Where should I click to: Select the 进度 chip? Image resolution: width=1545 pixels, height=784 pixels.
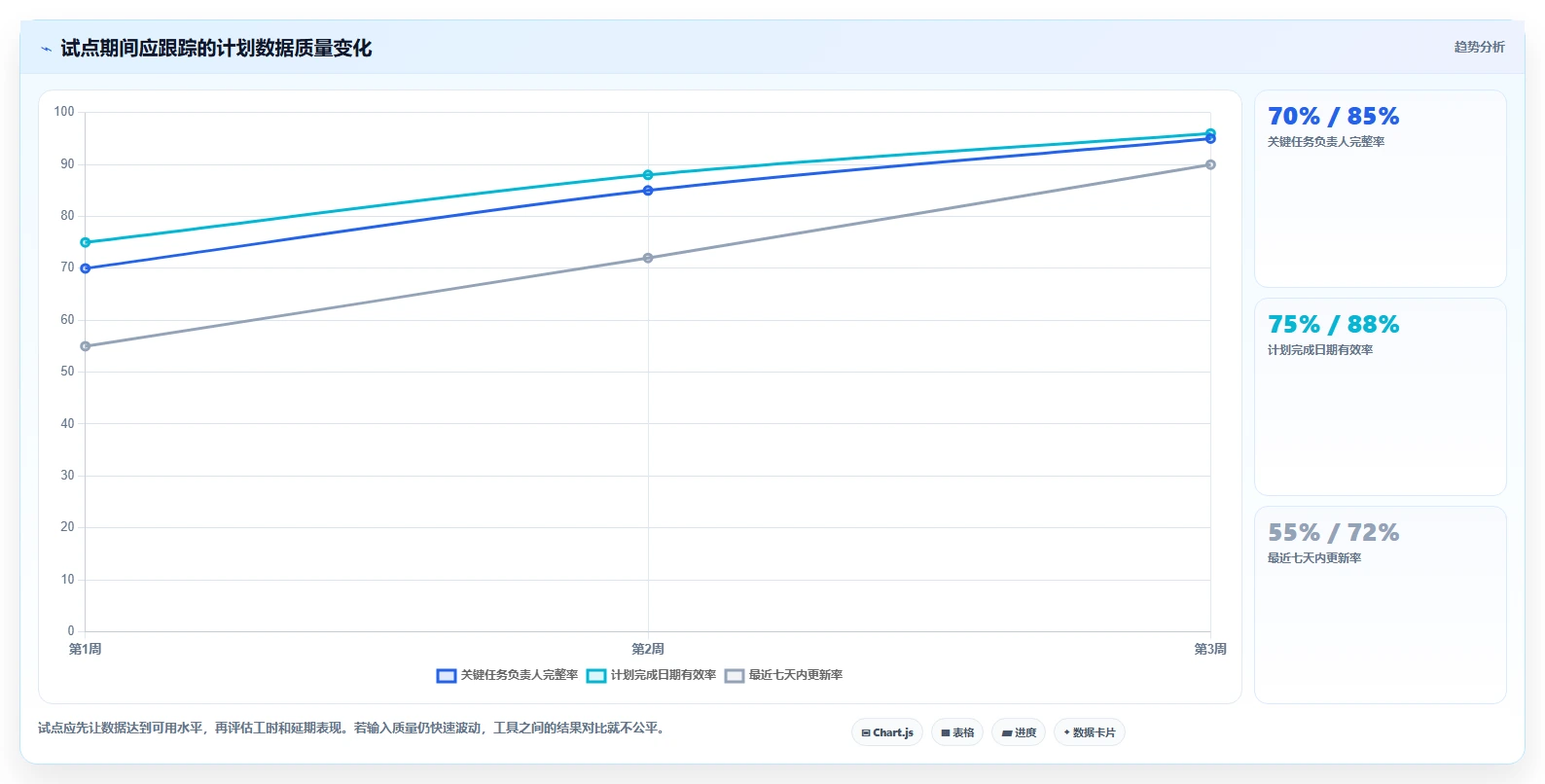click(1019, 732)
